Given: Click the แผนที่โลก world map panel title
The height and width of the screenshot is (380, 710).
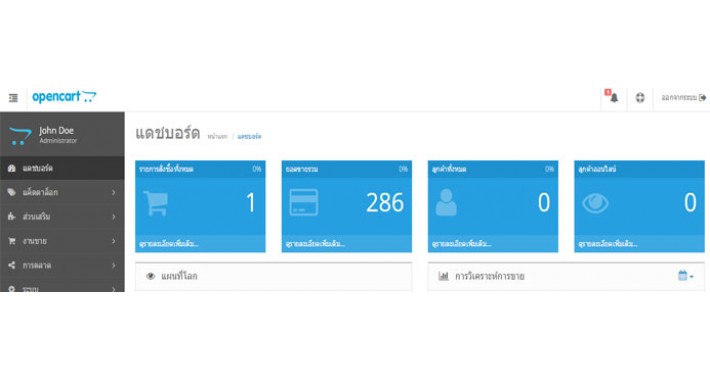Looking at the screenshot, I should coord(179,276).
